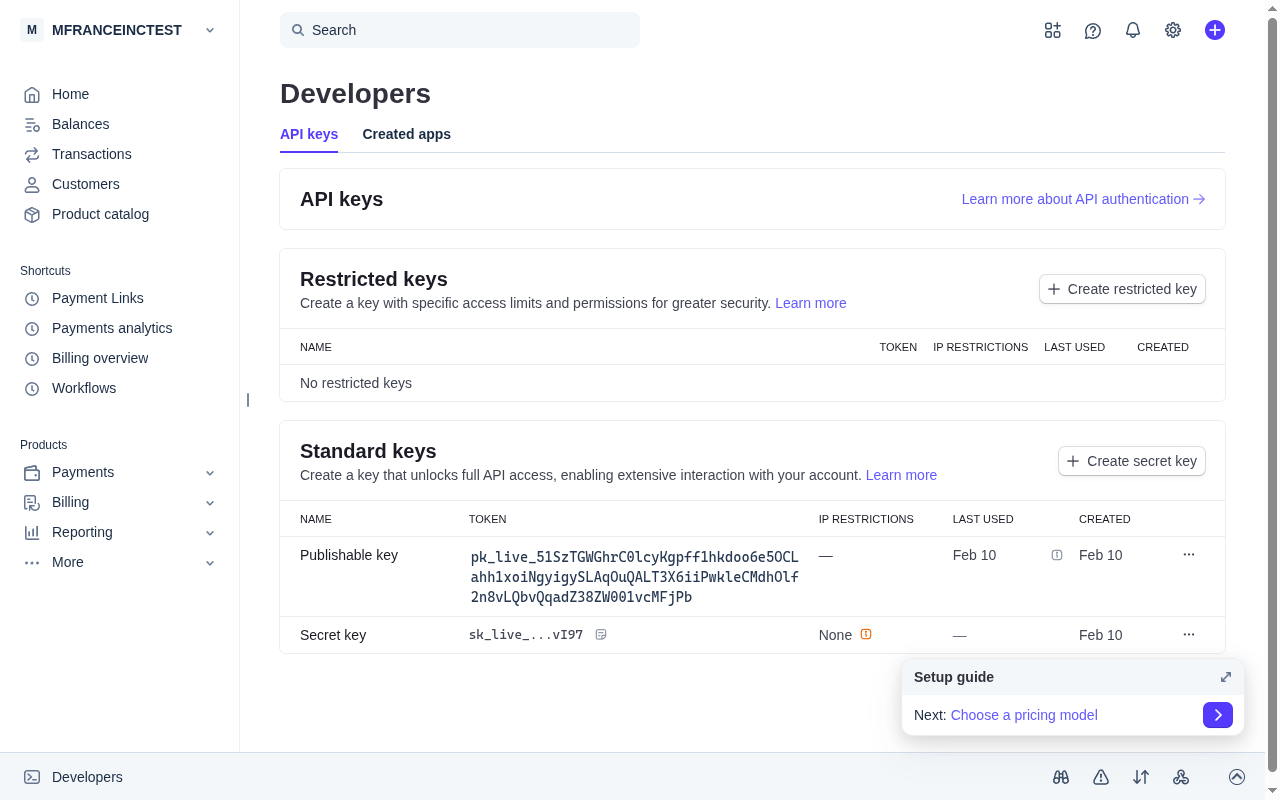Image resolution: width=1280 pixels, height=800 pixels.
Task: Open API request logs arrows in Developers bar
Action: (1141, 777)
